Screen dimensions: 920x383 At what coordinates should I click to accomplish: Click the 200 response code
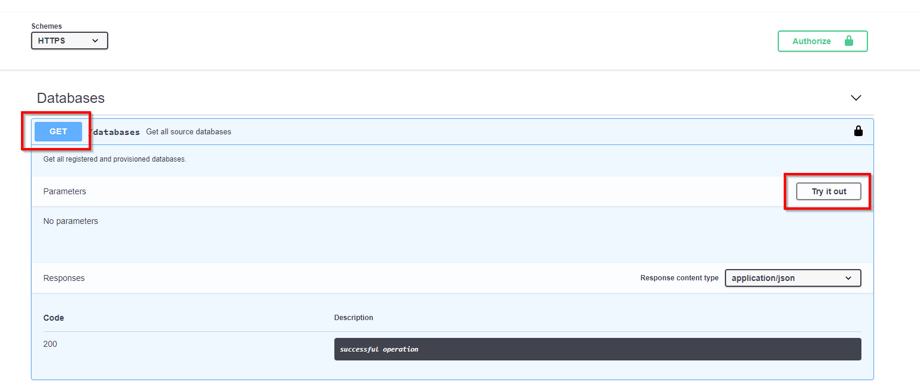pos(50,344)
